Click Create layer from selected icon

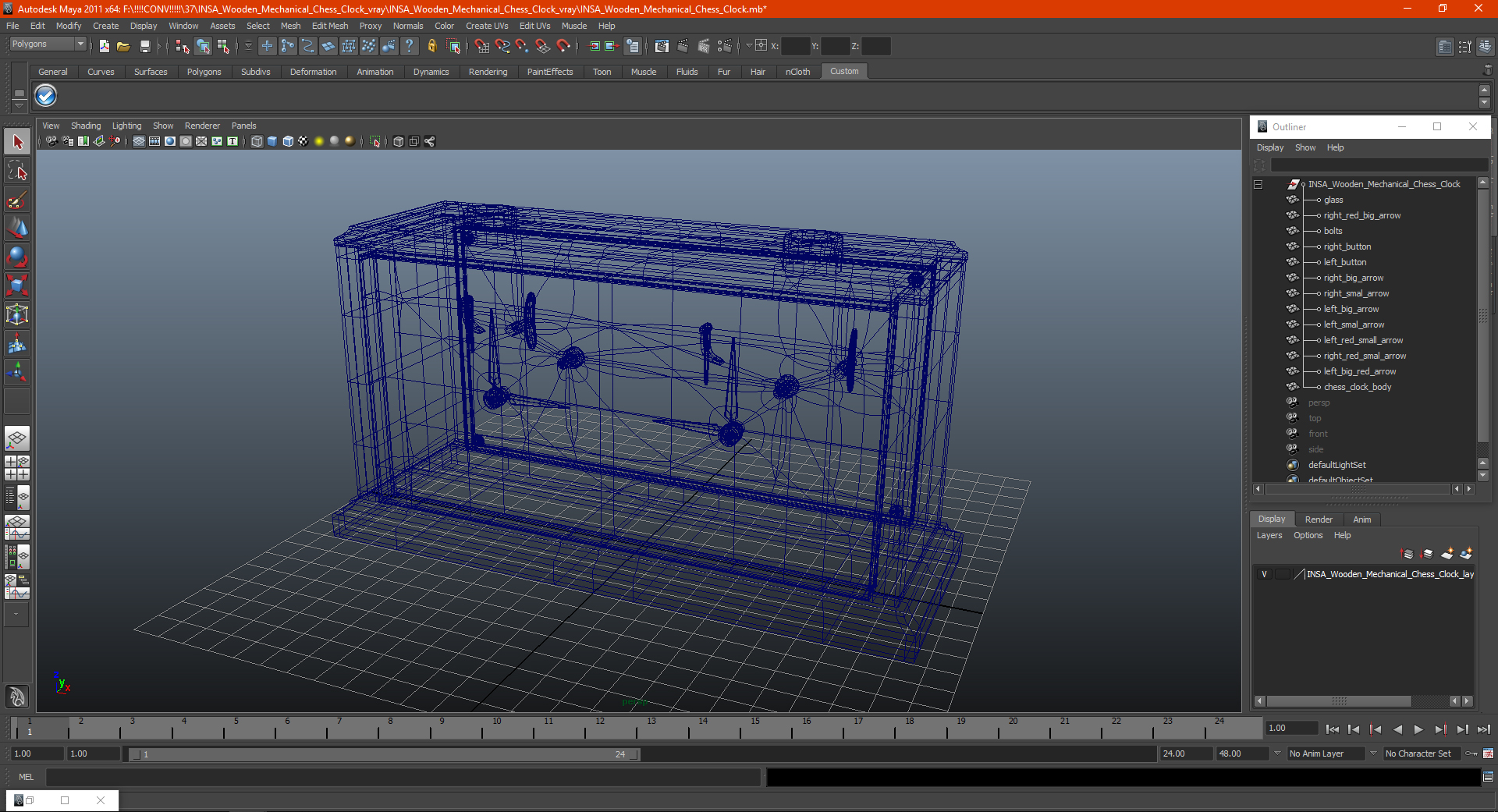point(1466,554)
